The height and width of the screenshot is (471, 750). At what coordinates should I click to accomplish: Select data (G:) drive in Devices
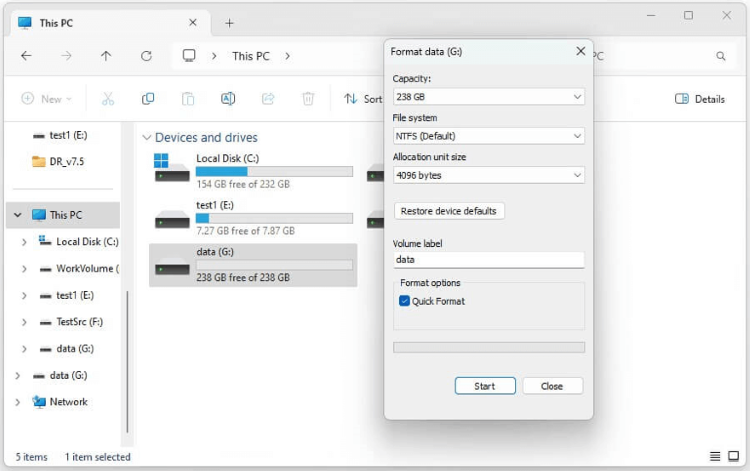coord(253,265)
